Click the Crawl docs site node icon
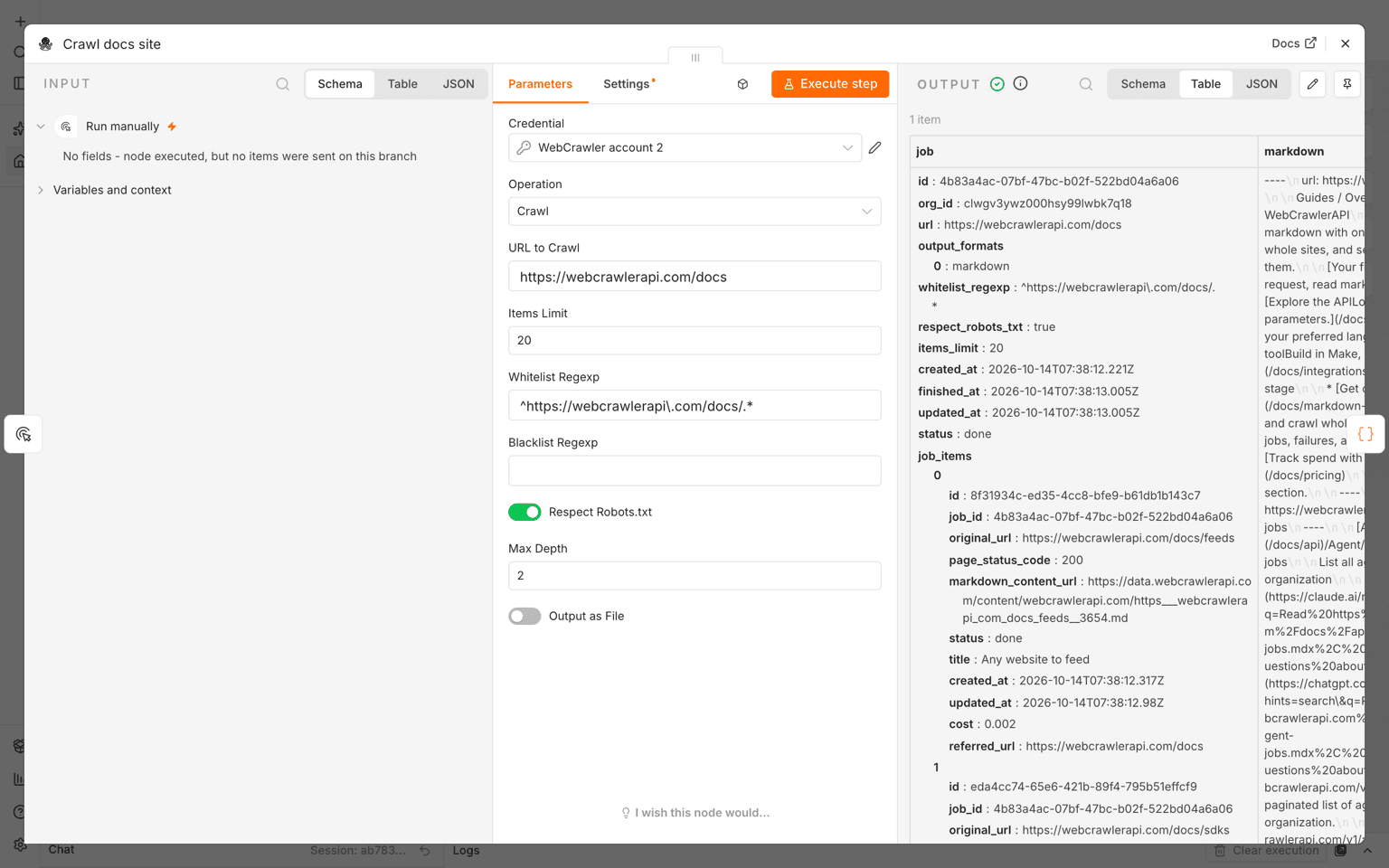This screenshot has width=1389, height=868. coord(46,43)
